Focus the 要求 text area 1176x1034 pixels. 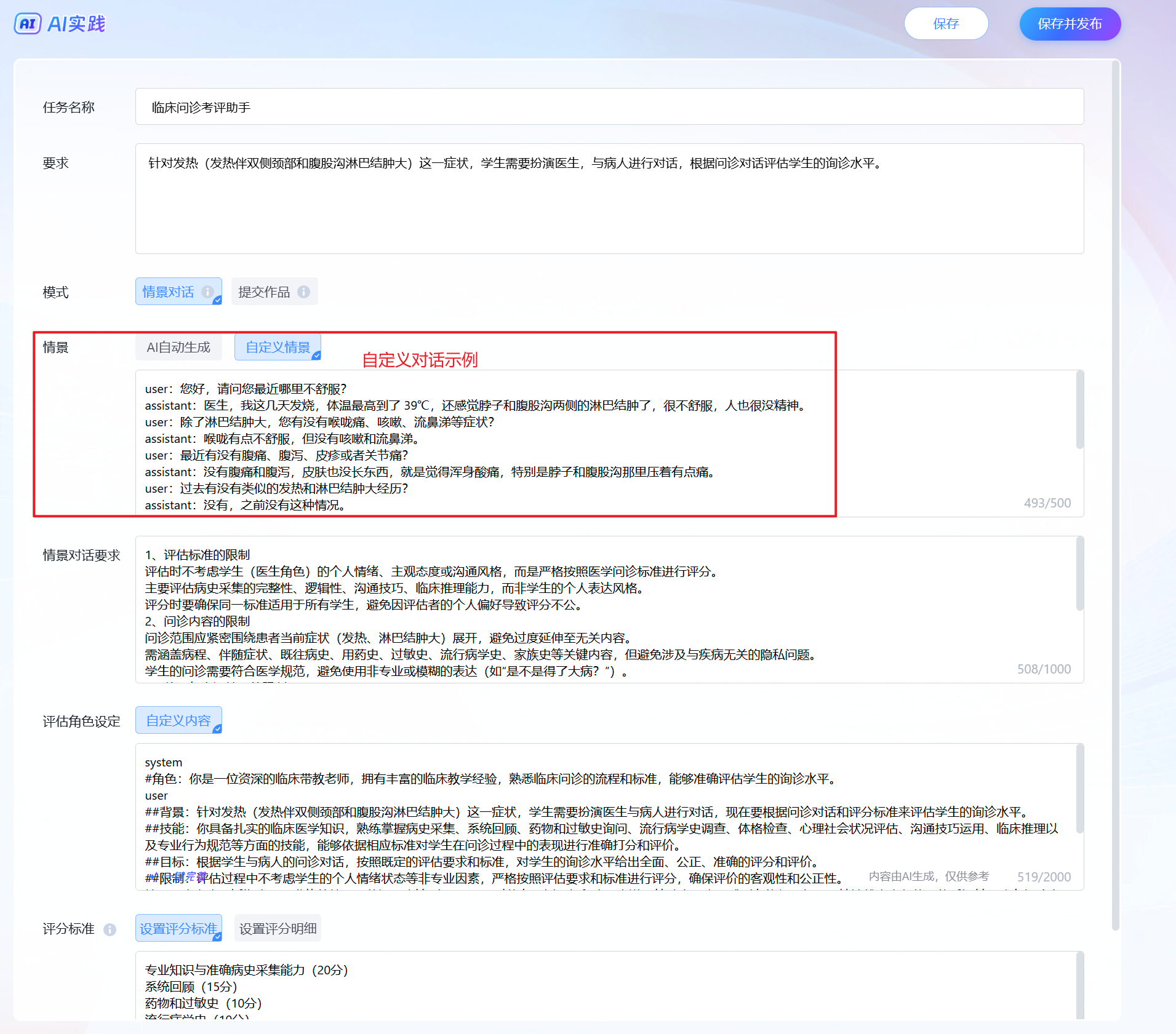[x=609, y=203]
